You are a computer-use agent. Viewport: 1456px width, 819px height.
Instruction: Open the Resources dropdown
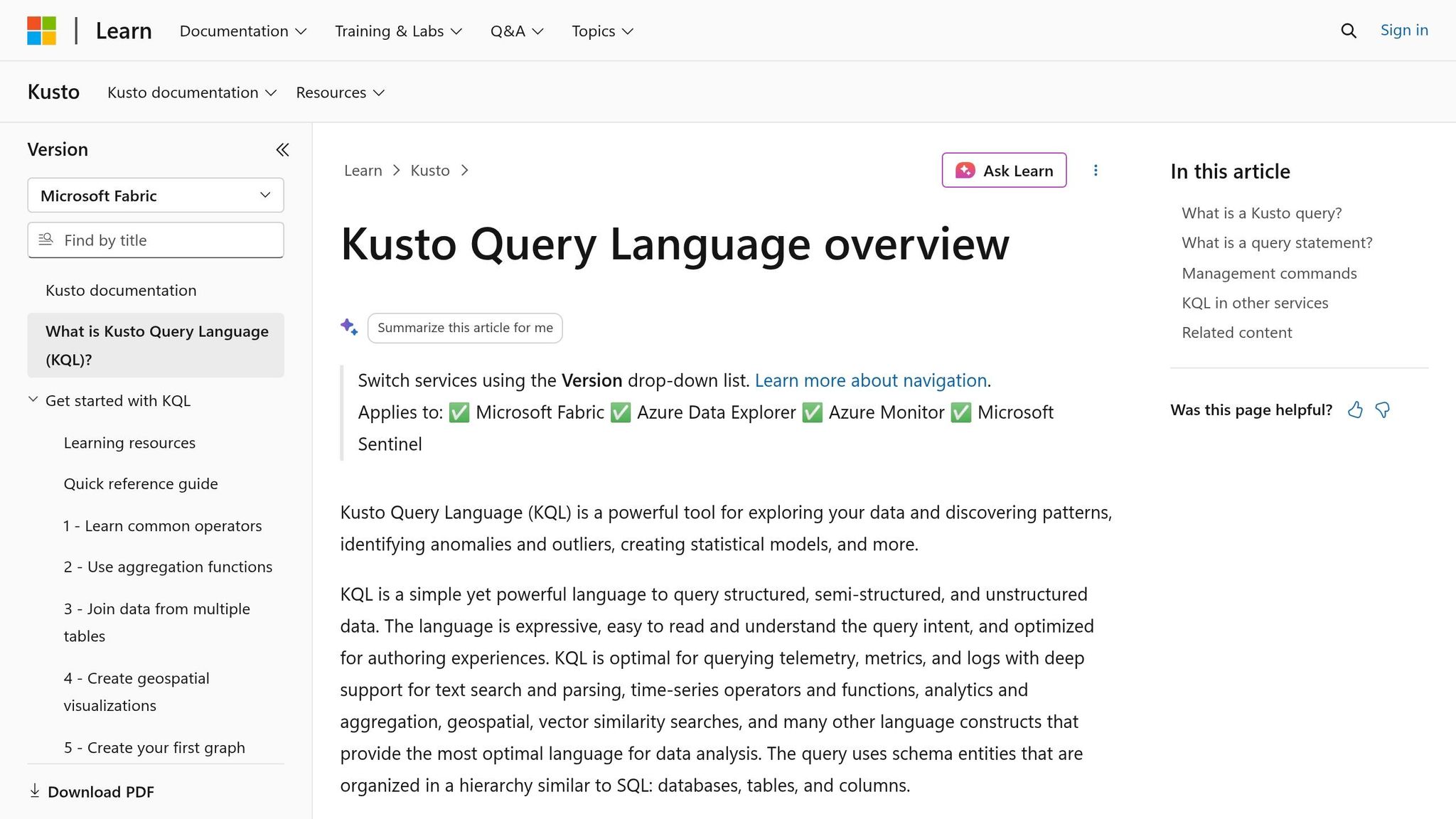(x=341, y=92)
